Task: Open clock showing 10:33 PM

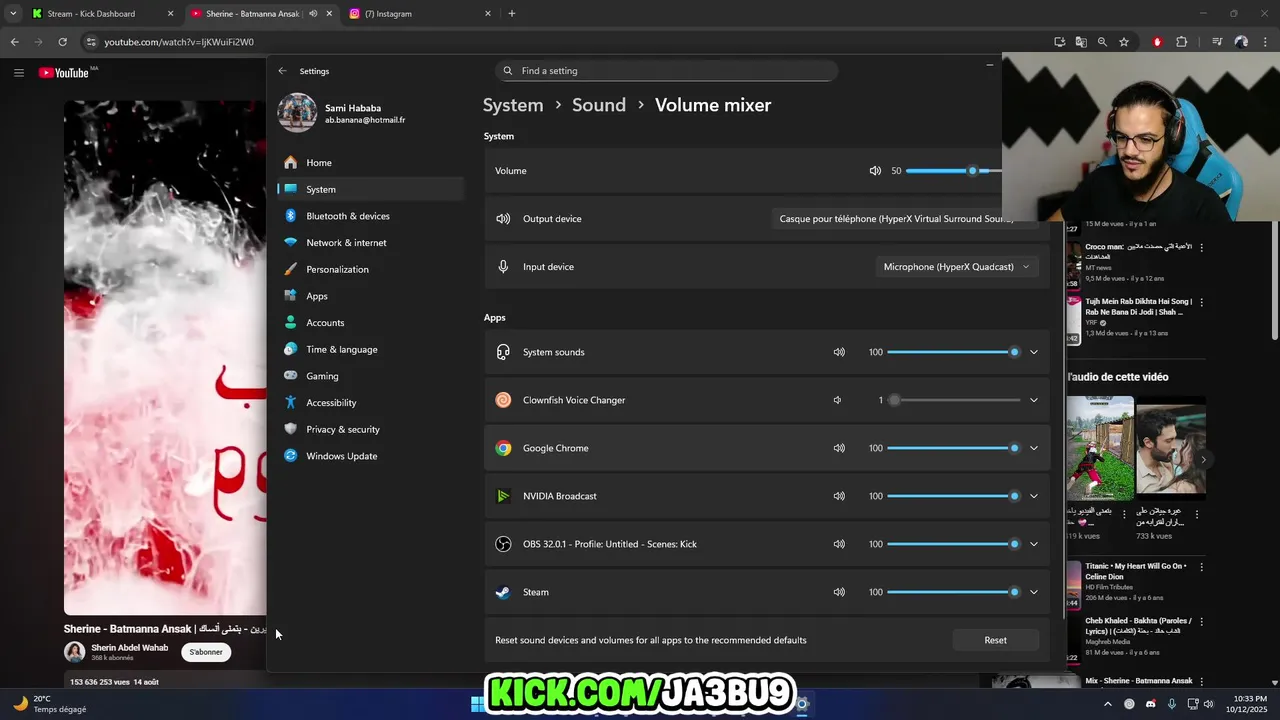Action: tap(1245, 704)
